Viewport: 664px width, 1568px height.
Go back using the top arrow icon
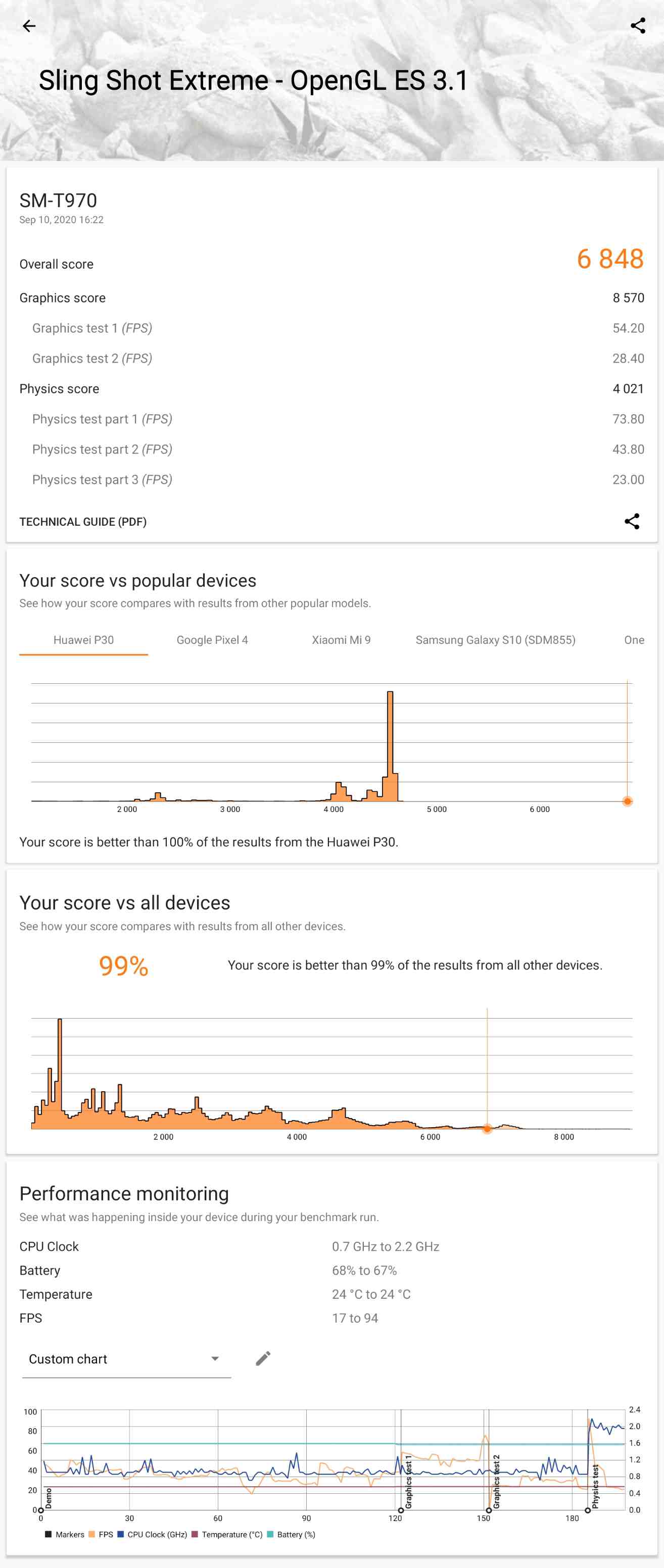pos(29,26)
